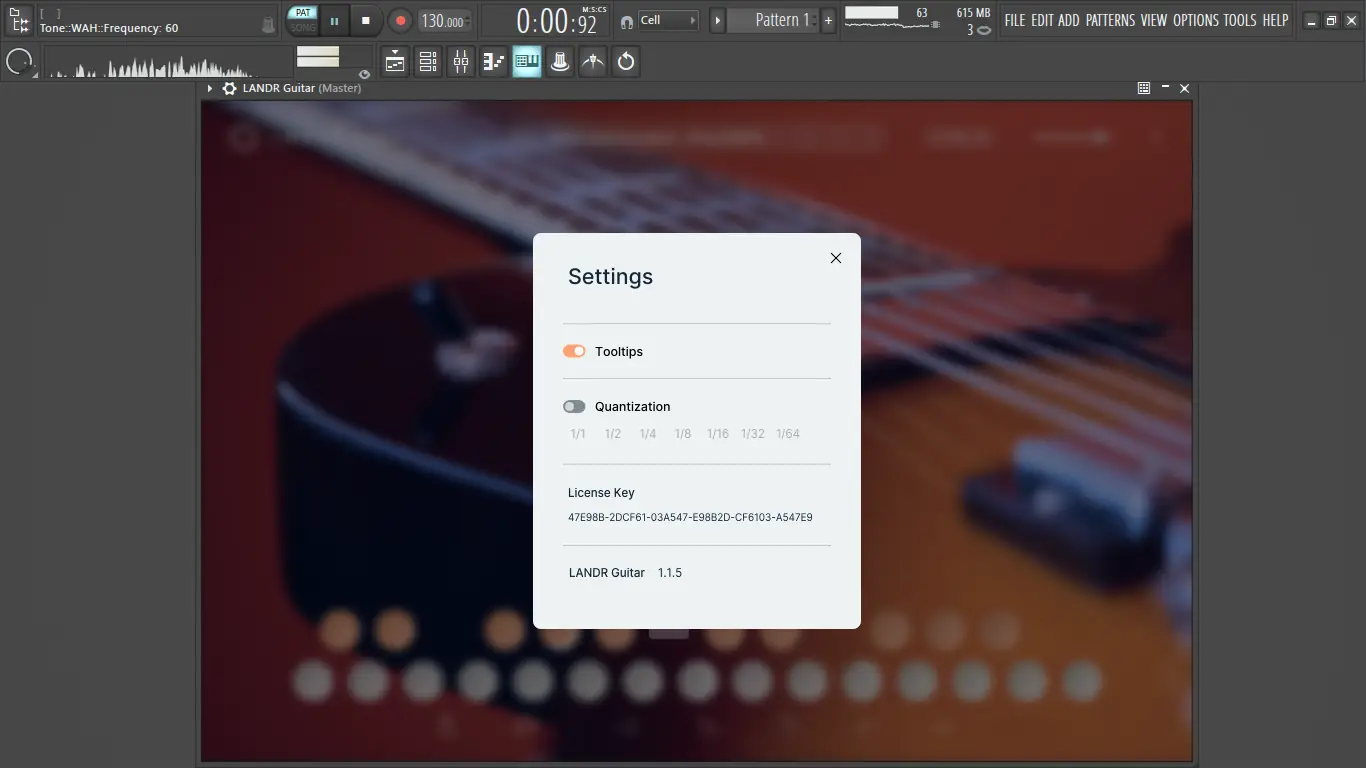Stop playback with the stop button
1366x768 pixels.
366,20
